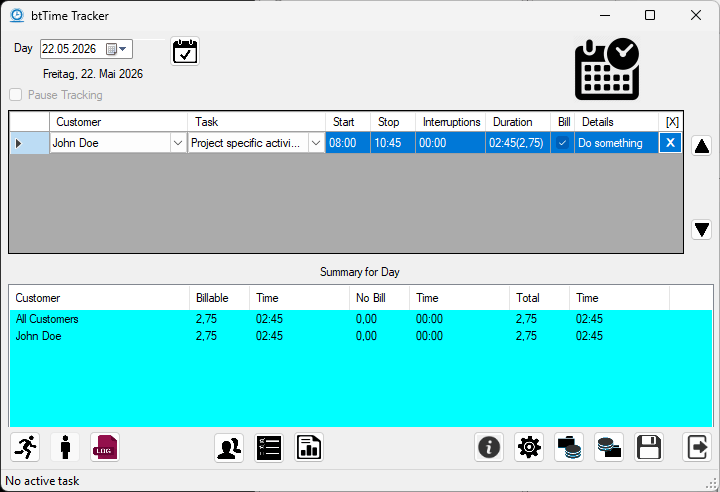The width and height of the screenshot is (720, 492).
Task: Select the All Customers summary row
Action: click(360, 319)
